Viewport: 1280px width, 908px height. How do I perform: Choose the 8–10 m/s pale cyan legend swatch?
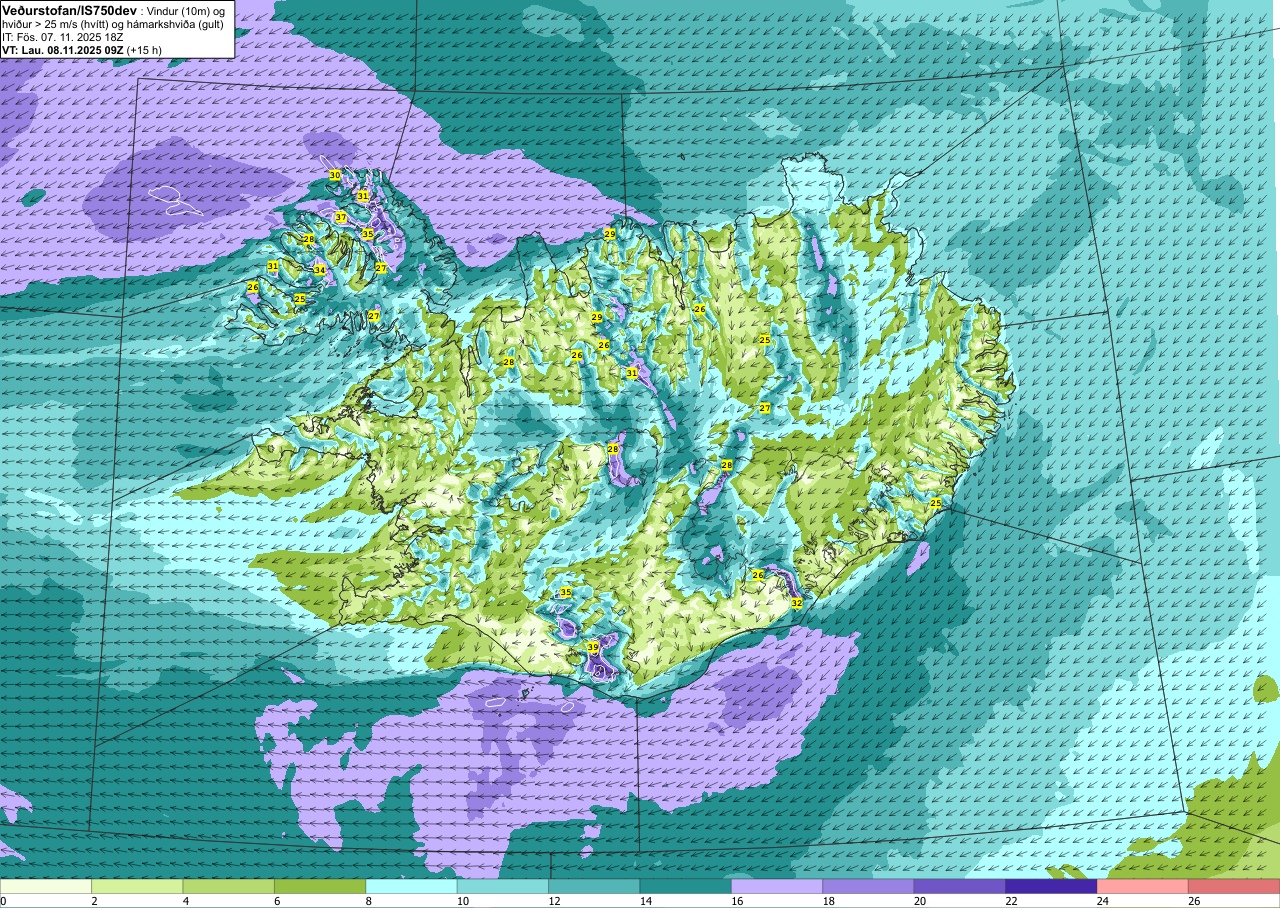coord(411,886)
